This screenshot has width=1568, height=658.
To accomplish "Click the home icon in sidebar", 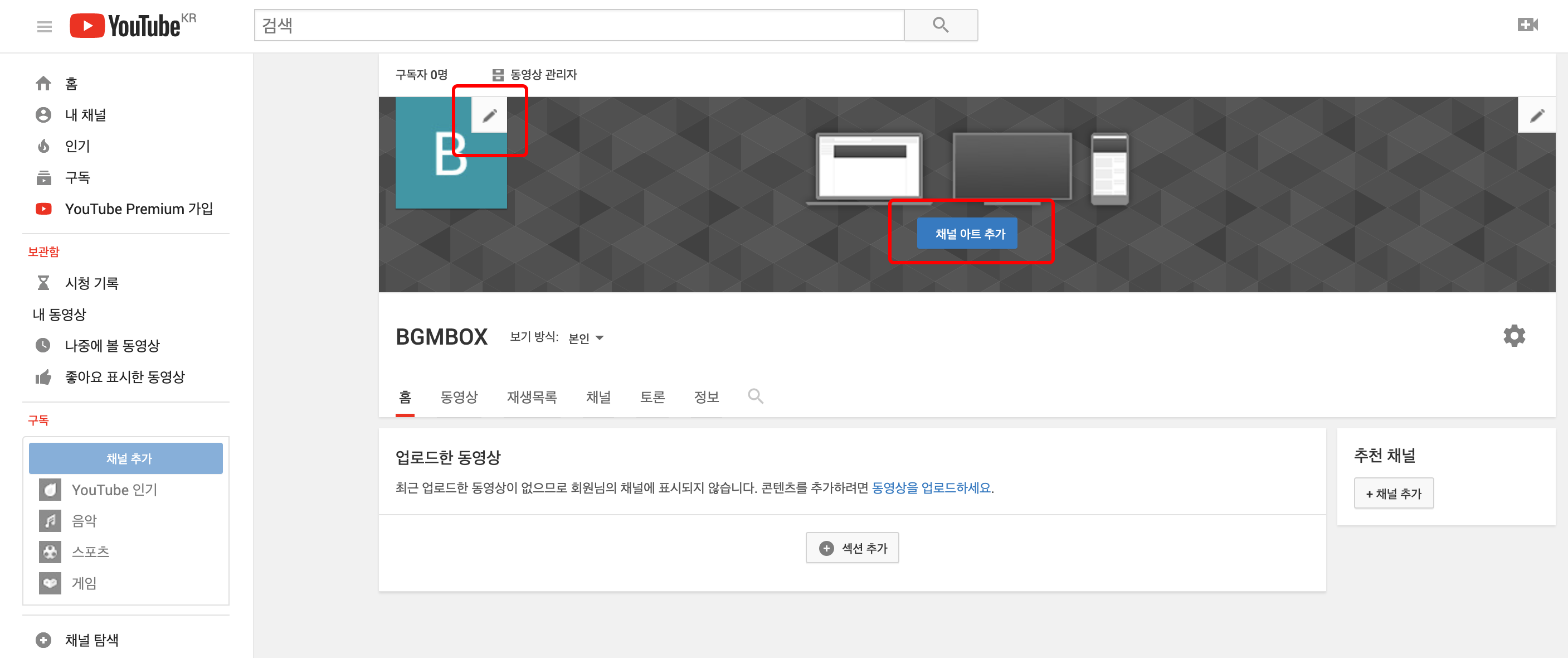I will tap(43, 84).
